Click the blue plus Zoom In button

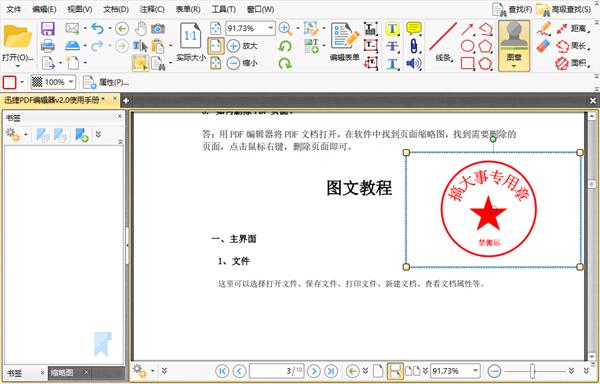(233, 46)
